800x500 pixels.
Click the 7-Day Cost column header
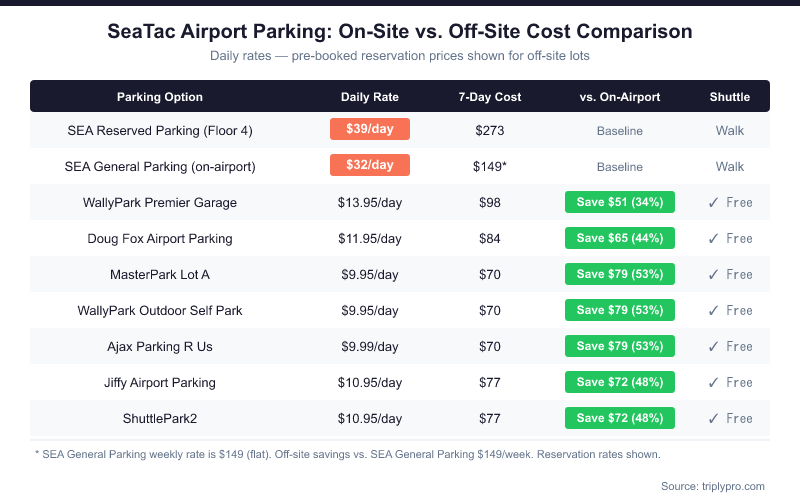pos(490,97)
